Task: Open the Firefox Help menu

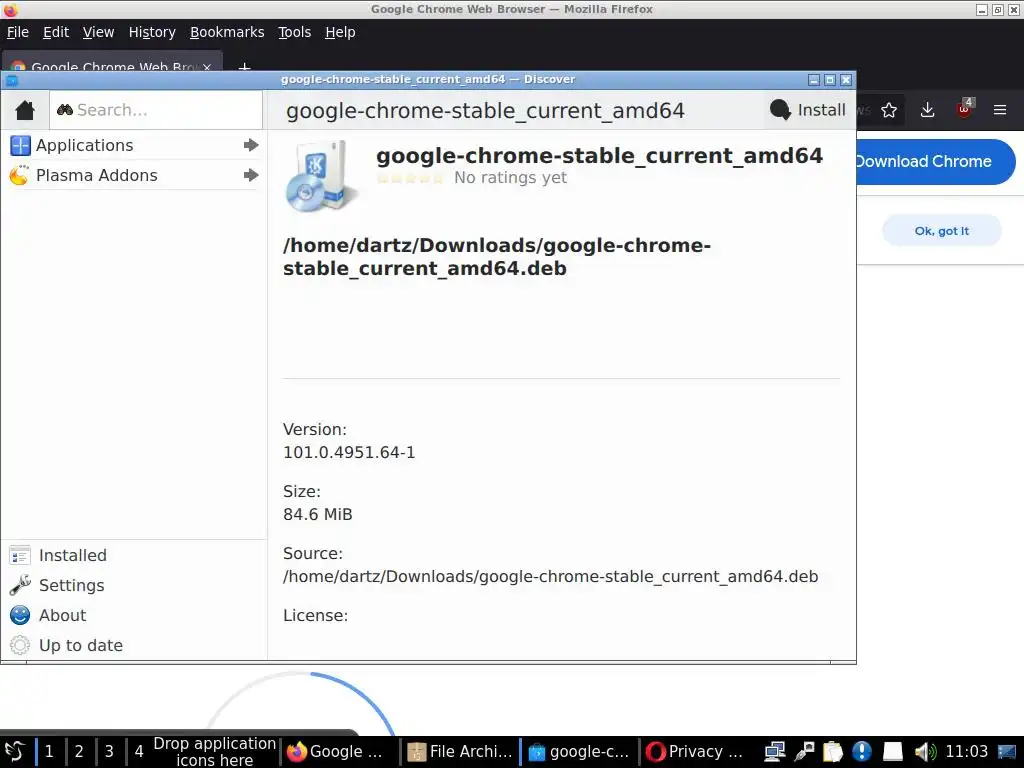Action: click(340, 32)
